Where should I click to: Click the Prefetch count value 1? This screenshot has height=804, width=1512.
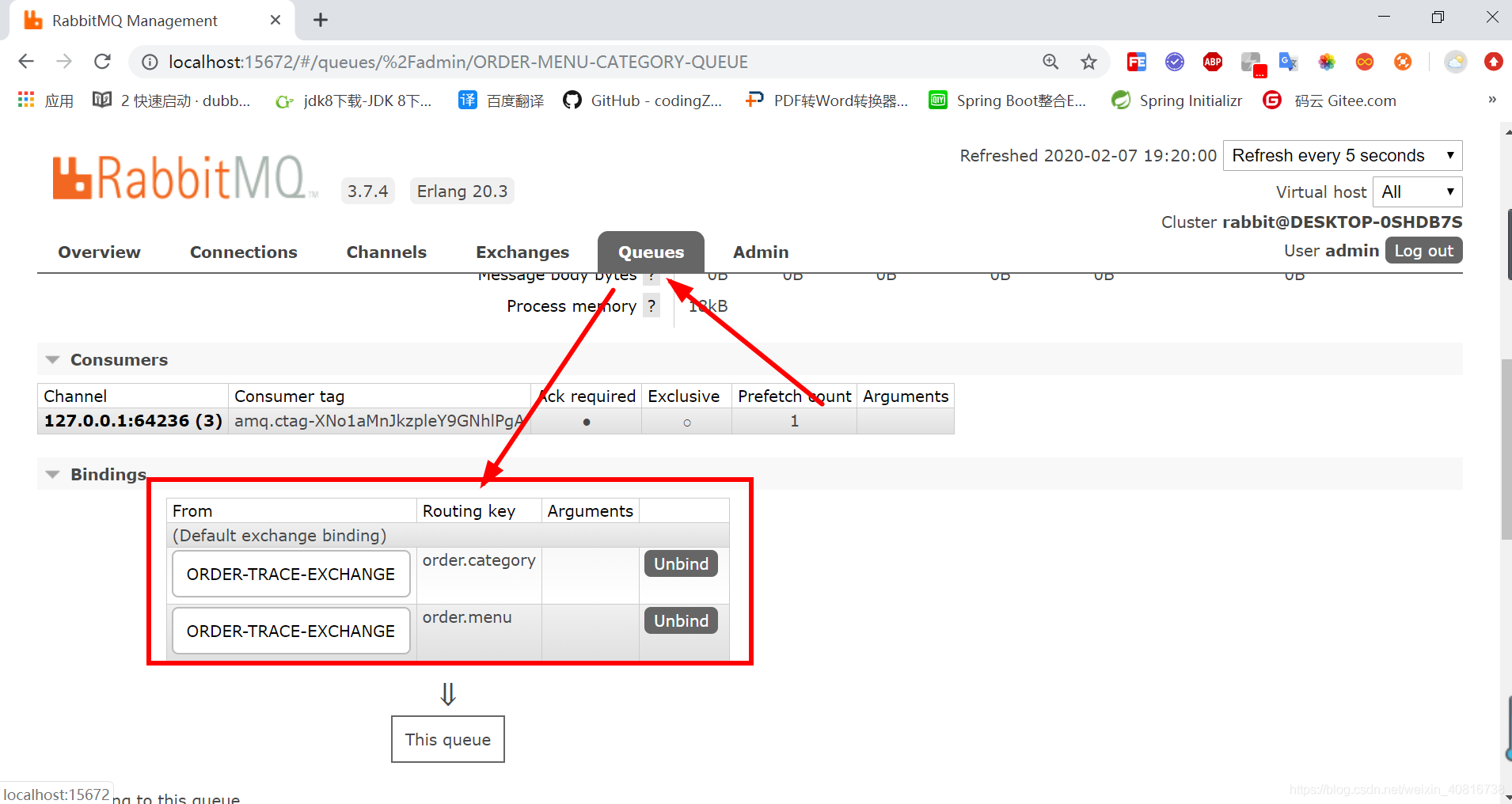coord(794,421)
